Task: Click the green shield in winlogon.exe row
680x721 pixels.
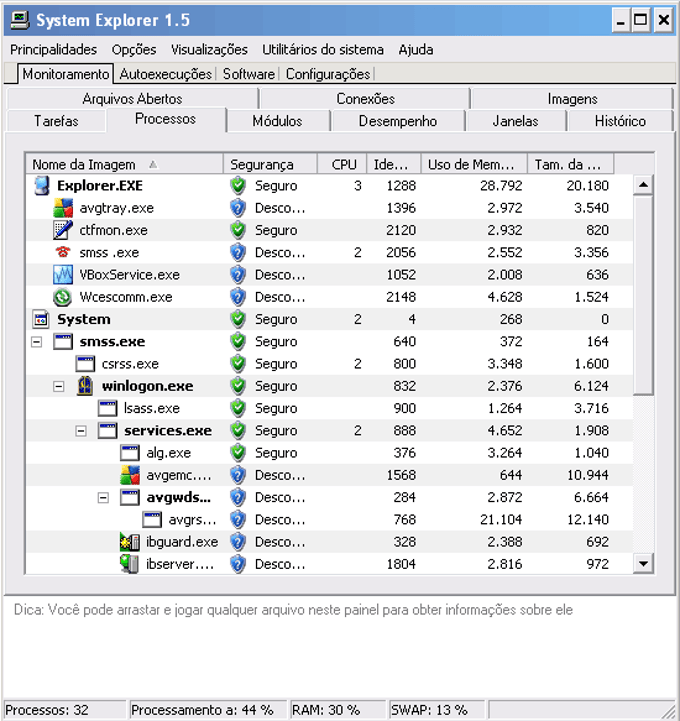Action: point(238,386)
